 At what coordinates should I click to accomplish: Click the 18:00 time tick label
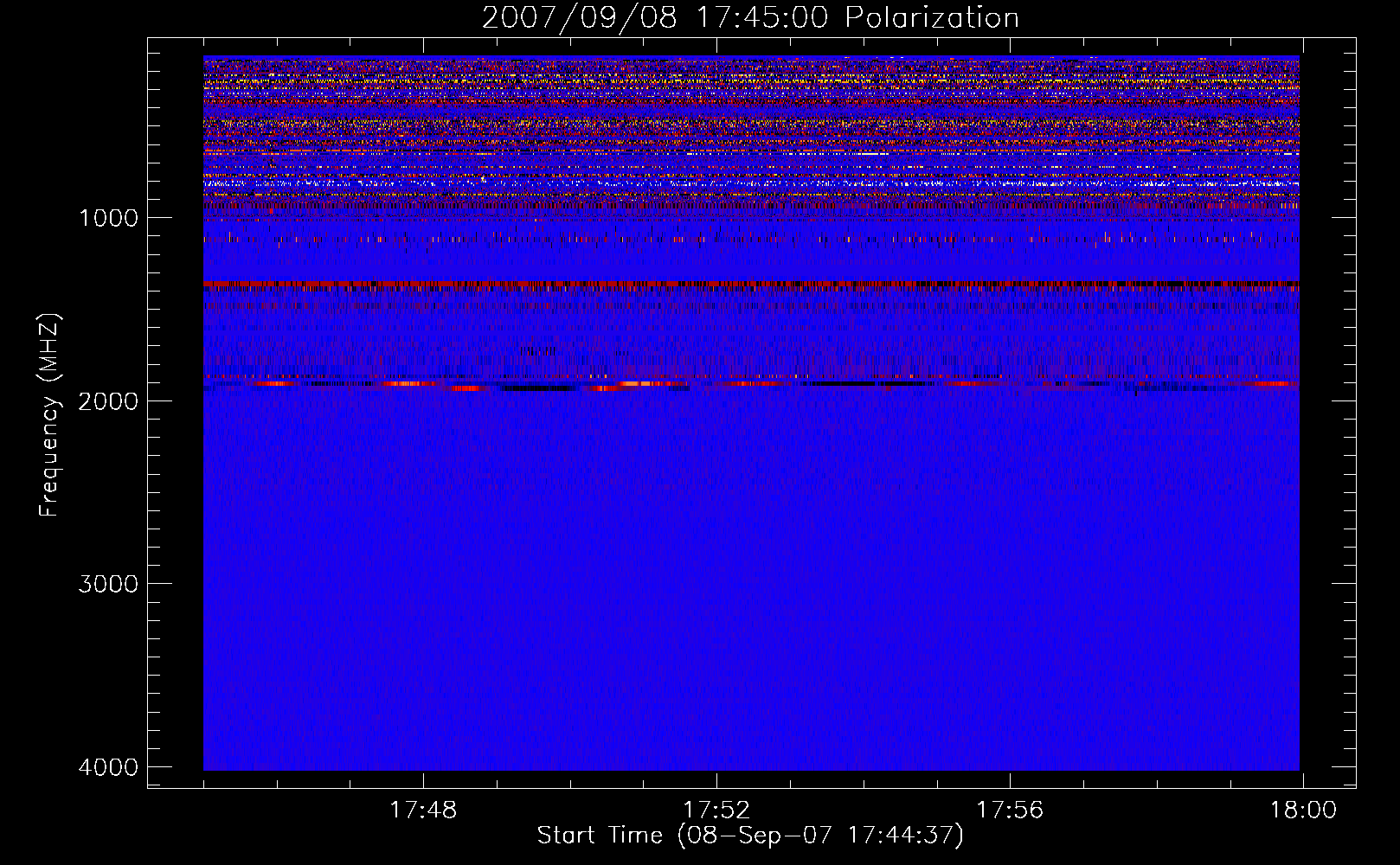coord(1303,811)
